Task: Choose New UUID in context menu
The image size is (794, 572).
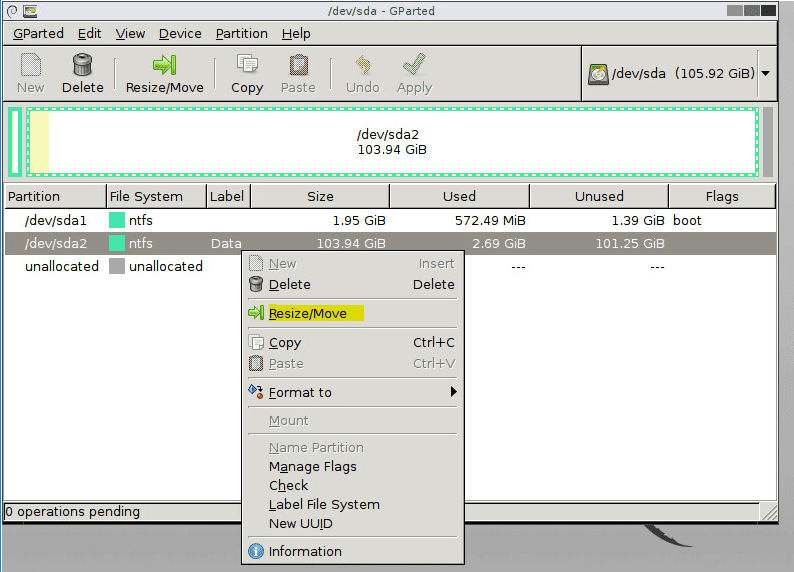Action: (x=352, y=524)
